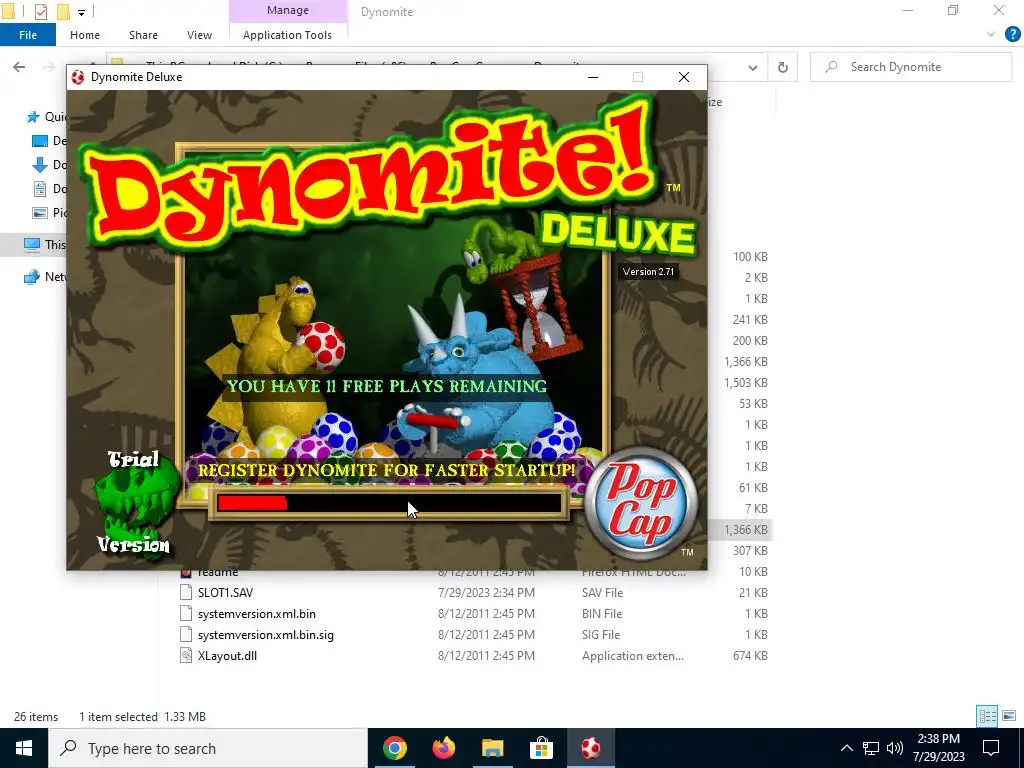
Task: Minimize the Dynomite Deluxe window
Action: pos(593,77)
